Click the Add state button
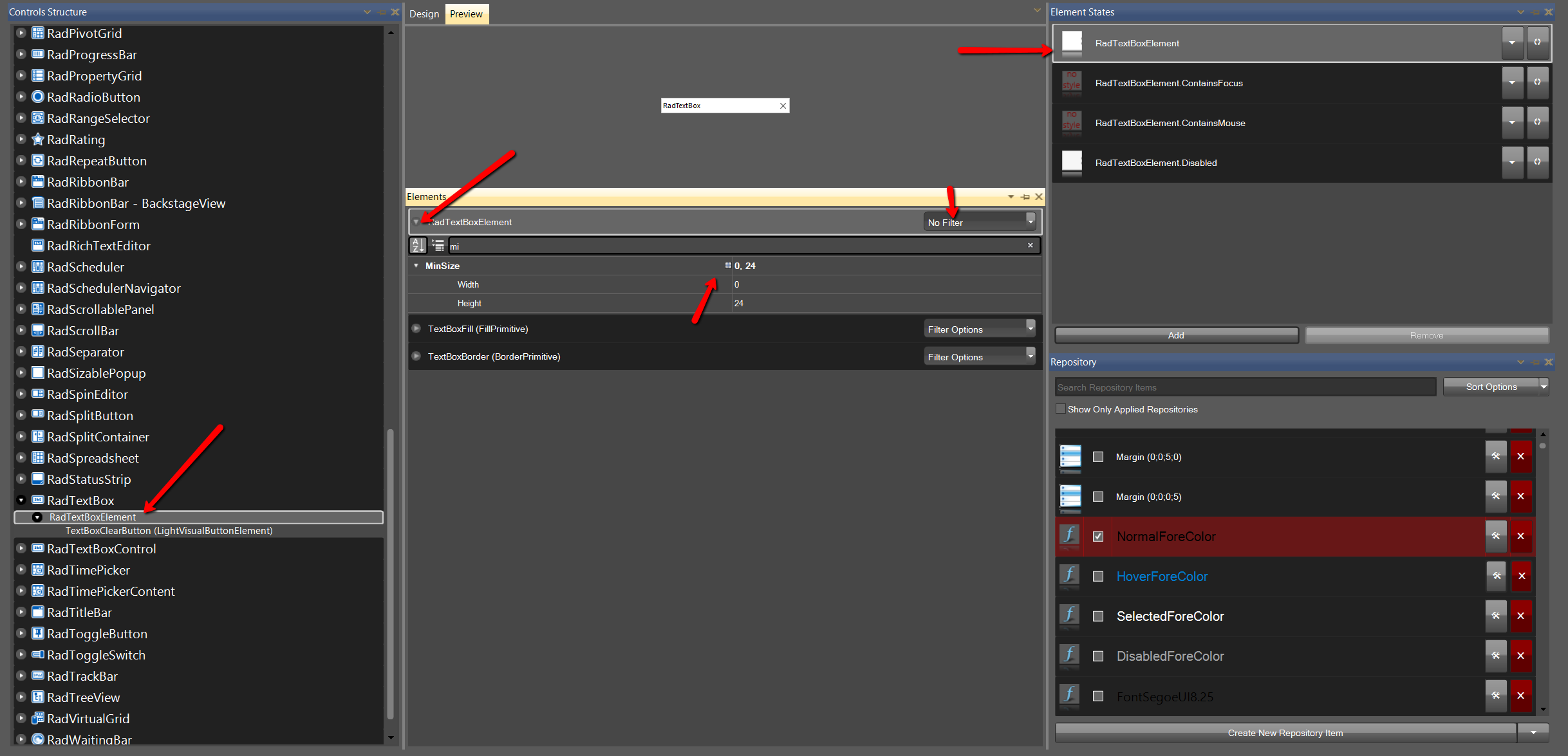The image size is (1568, 756). pyautogui.click(x=1176, y=335)
